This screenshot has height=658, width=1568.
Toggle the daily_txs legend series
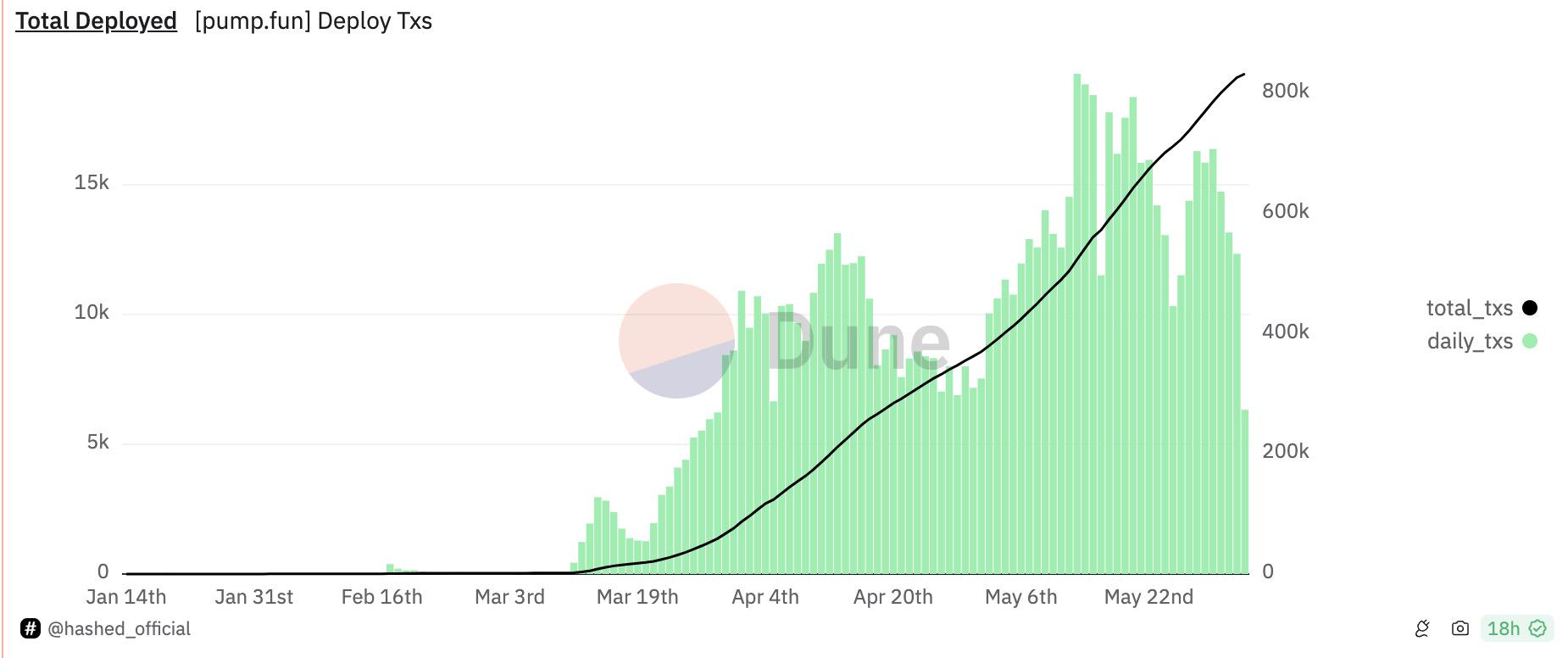coord(1470,341)
